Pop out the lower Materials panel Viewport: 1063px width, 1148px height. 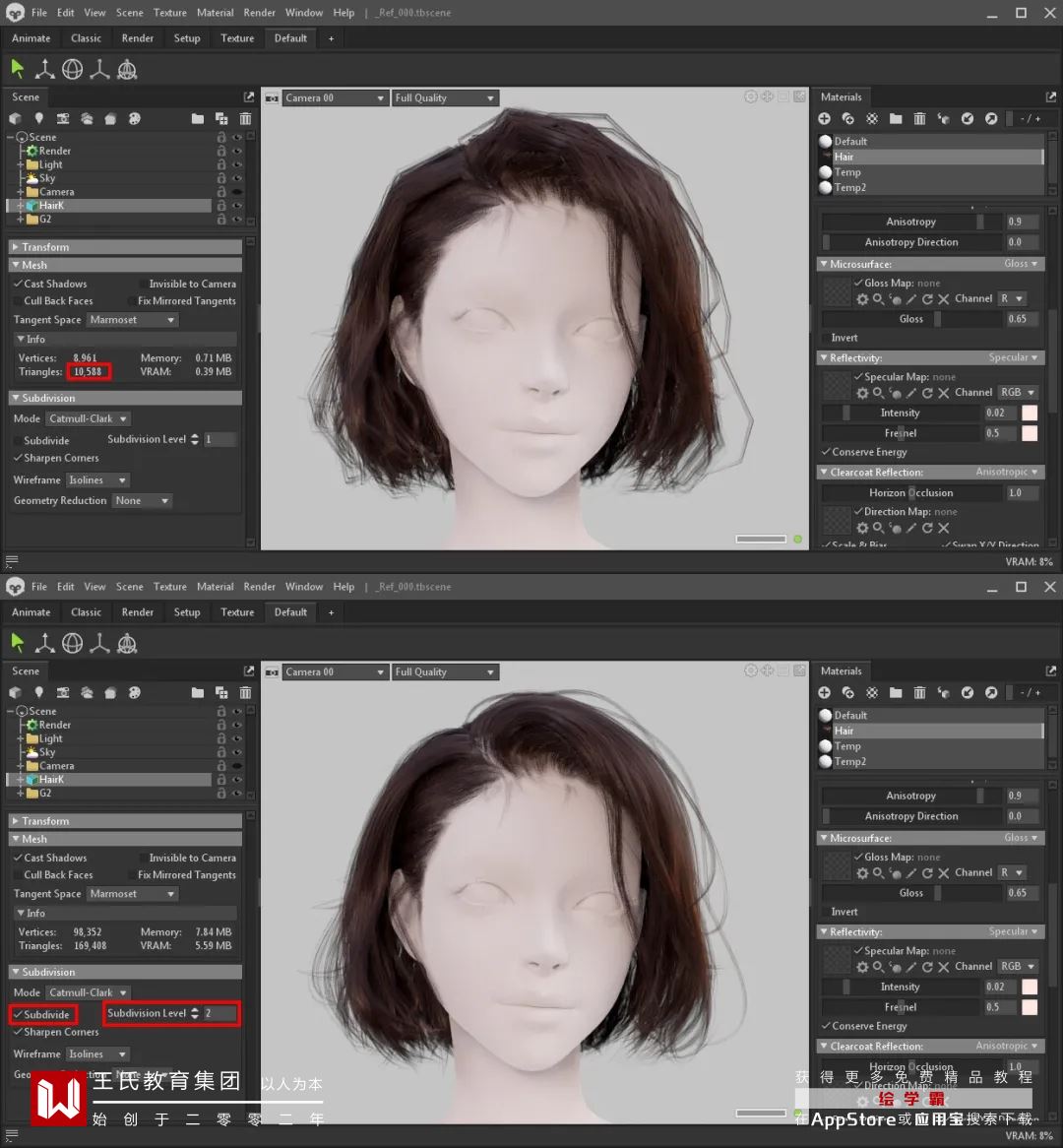pos(1051,671)
